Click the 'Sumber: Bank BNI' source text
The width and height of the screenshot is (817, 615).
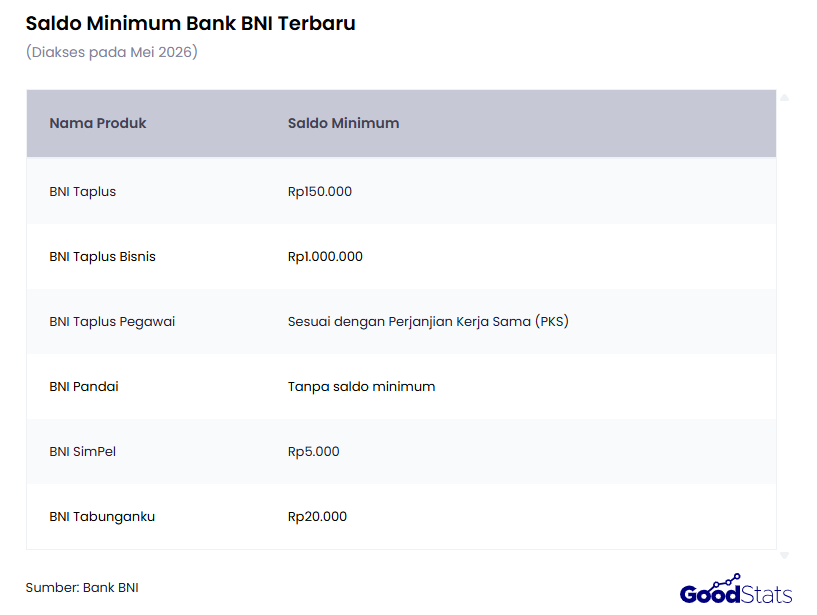tap(82, 587)
